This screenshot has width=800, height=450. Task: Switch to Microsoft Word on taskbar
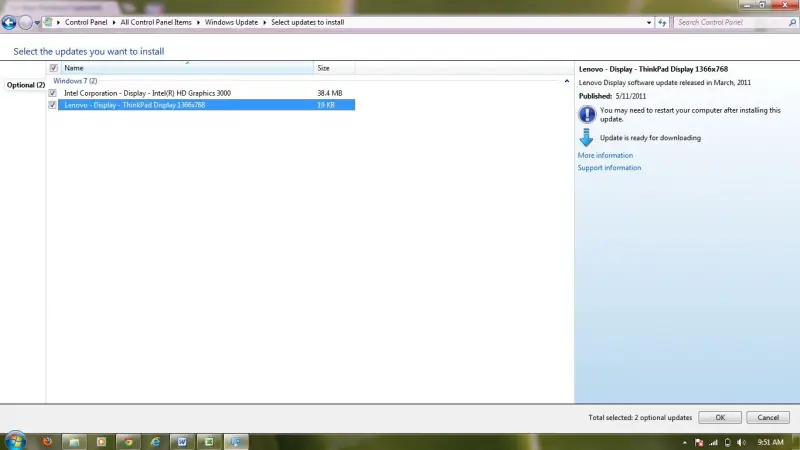(x=182, y=442)
